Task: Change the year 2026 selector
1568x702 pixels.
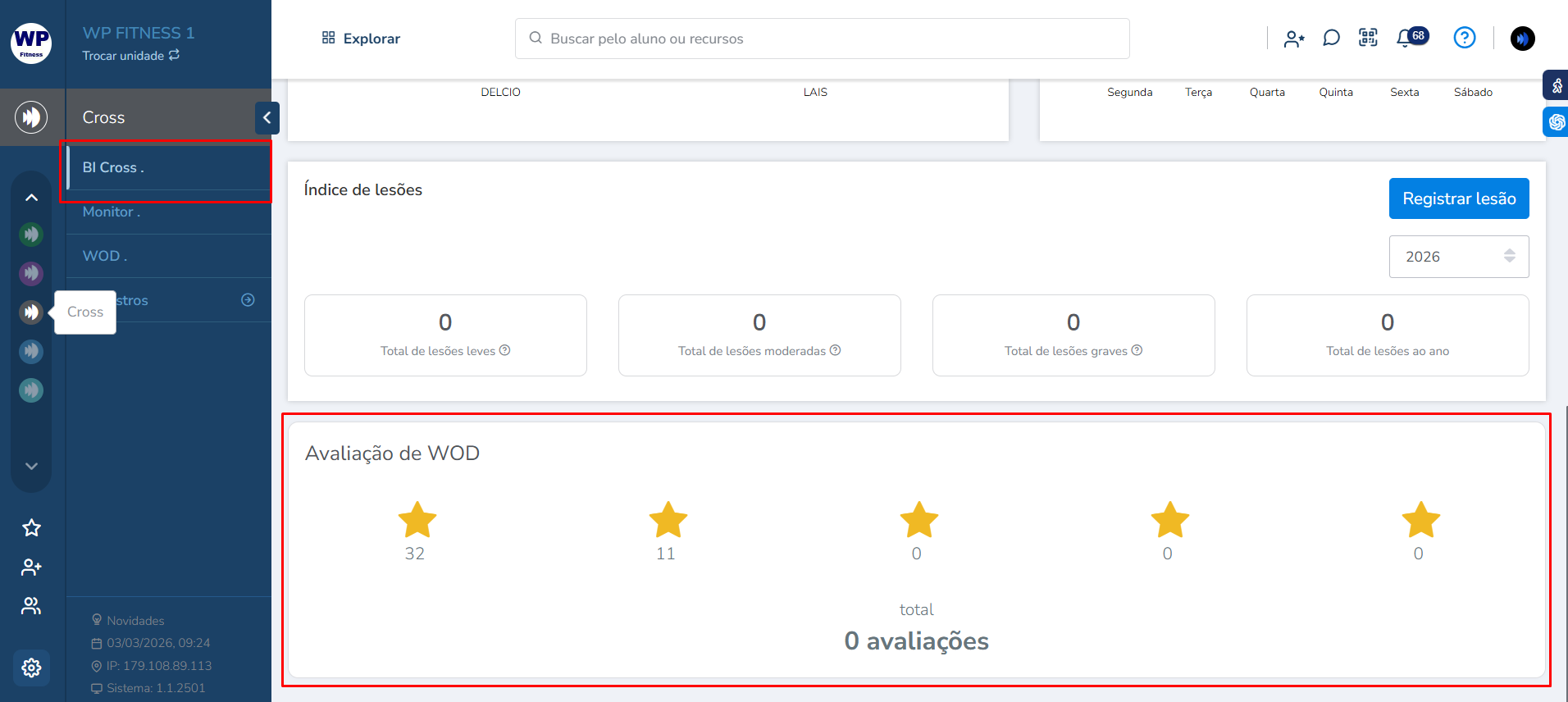Action: (1458, 257)
